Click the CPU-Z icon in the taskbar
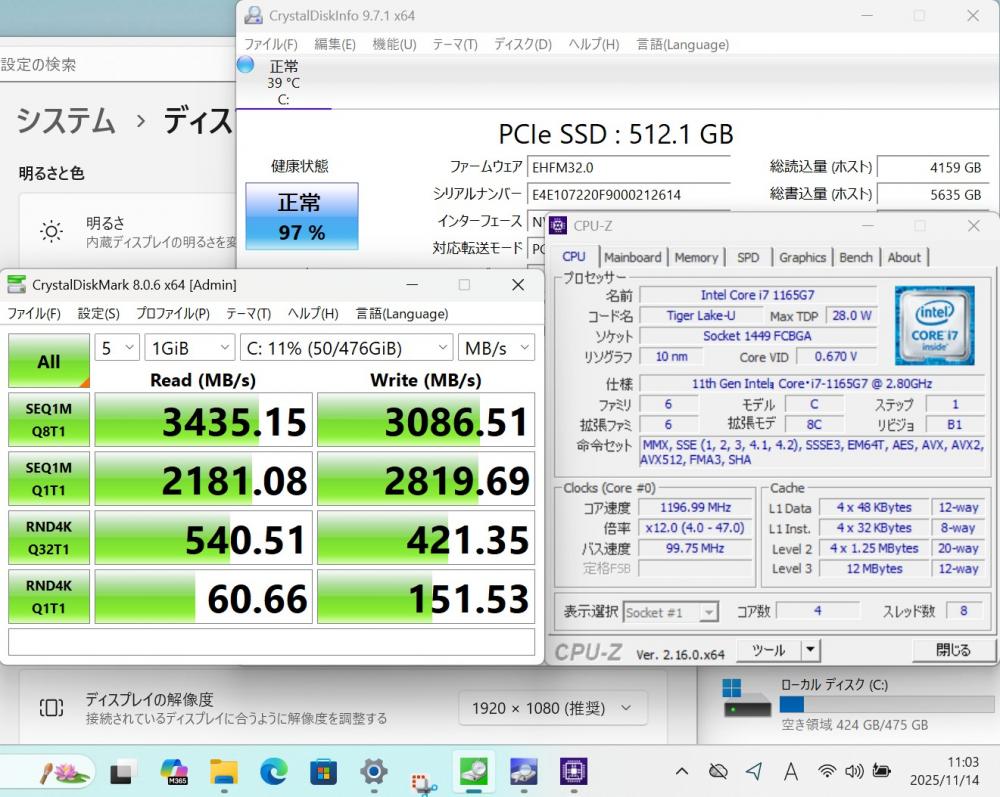This screenshot has height=797, width=1000. tap(572, 771)
